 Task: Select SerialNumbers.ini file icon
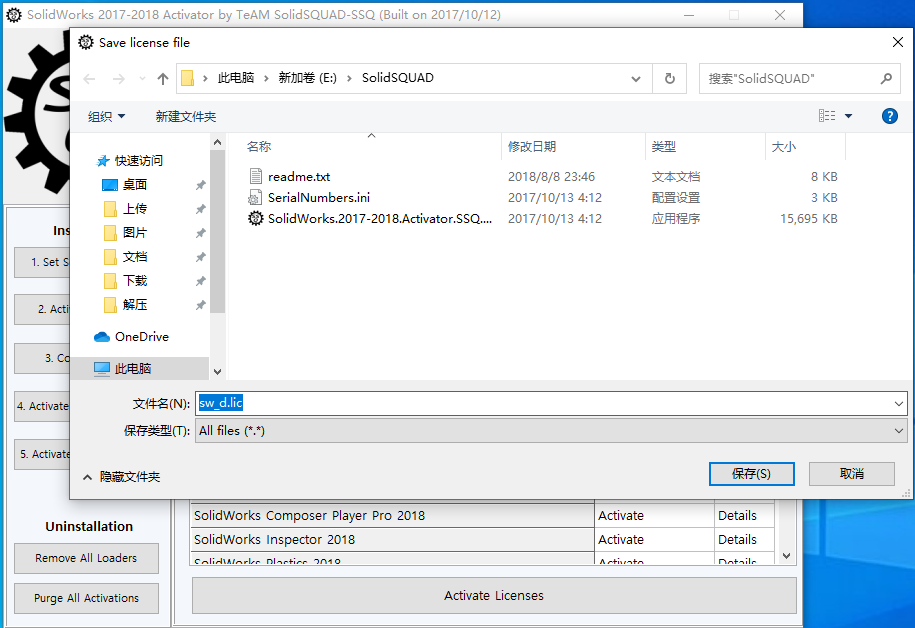(x=256, y=197)
